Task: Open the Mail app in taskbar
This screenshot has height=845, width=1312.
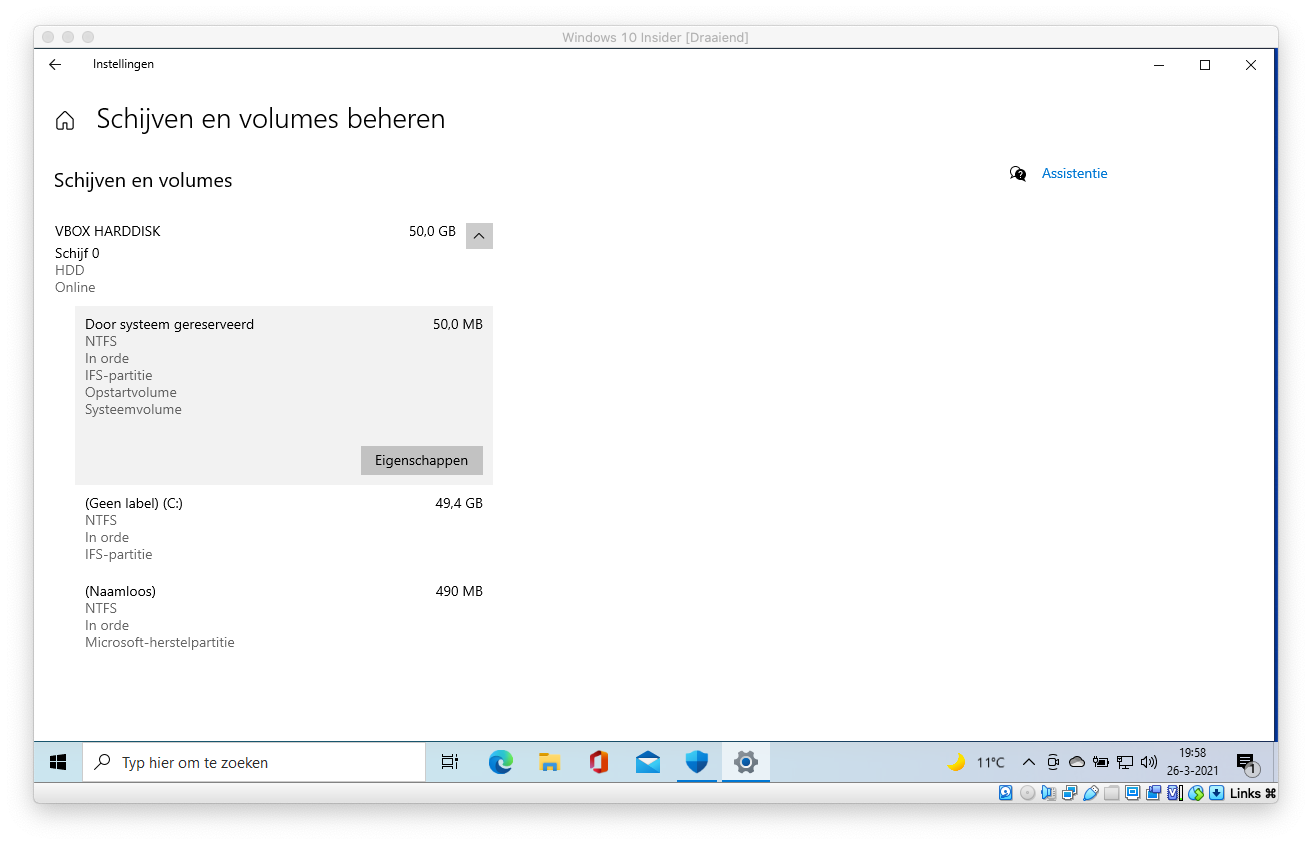Action: point(647,762)
